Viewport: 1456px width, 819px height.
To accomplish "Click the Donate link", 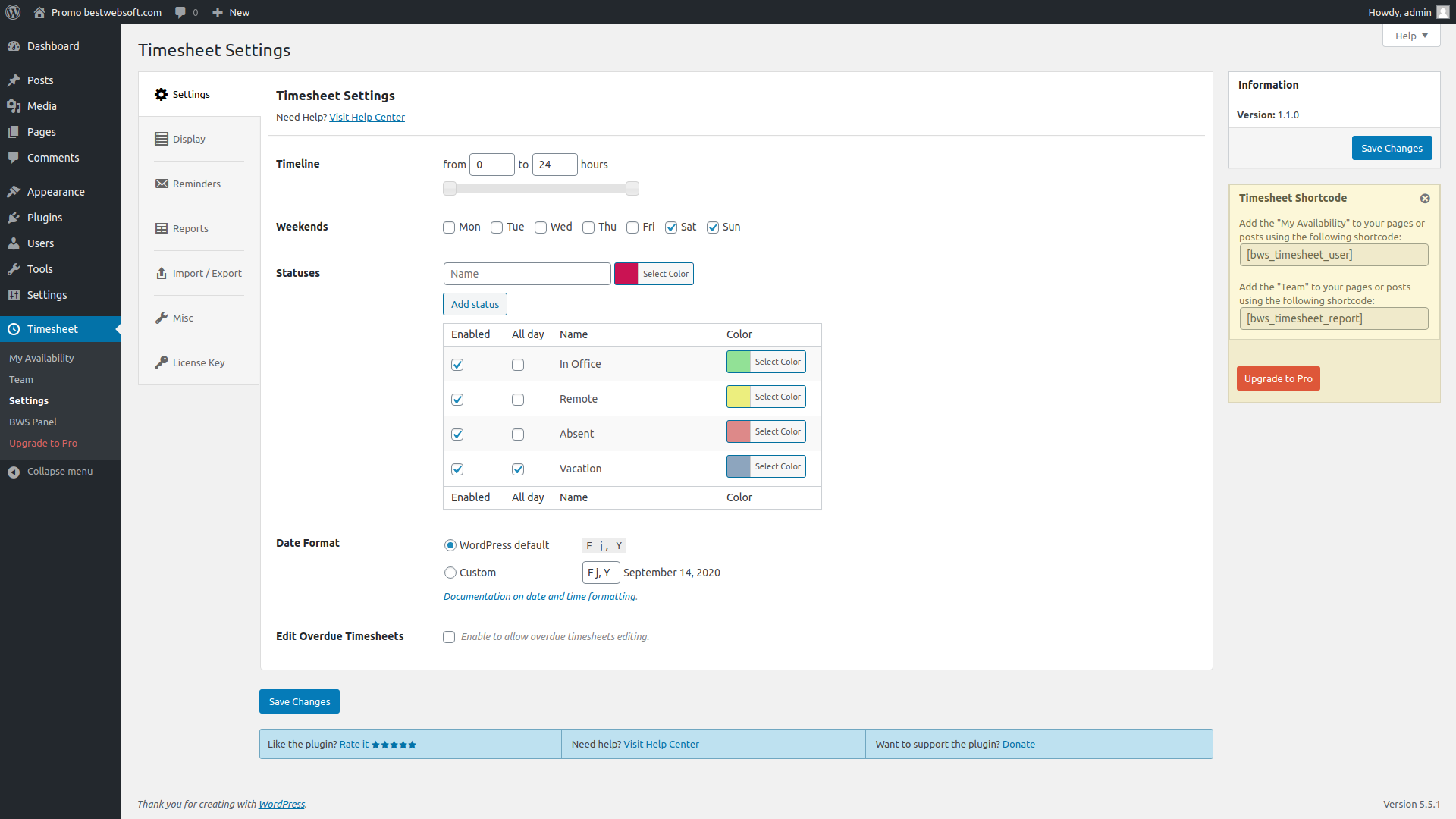I will [x=1018, y=744].
